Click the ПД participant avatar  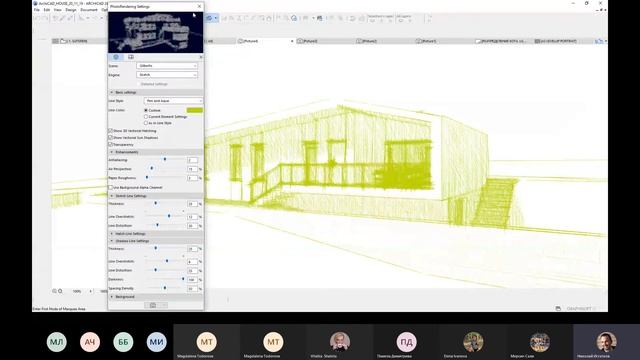pyautogui.click(x=407, y=342)
